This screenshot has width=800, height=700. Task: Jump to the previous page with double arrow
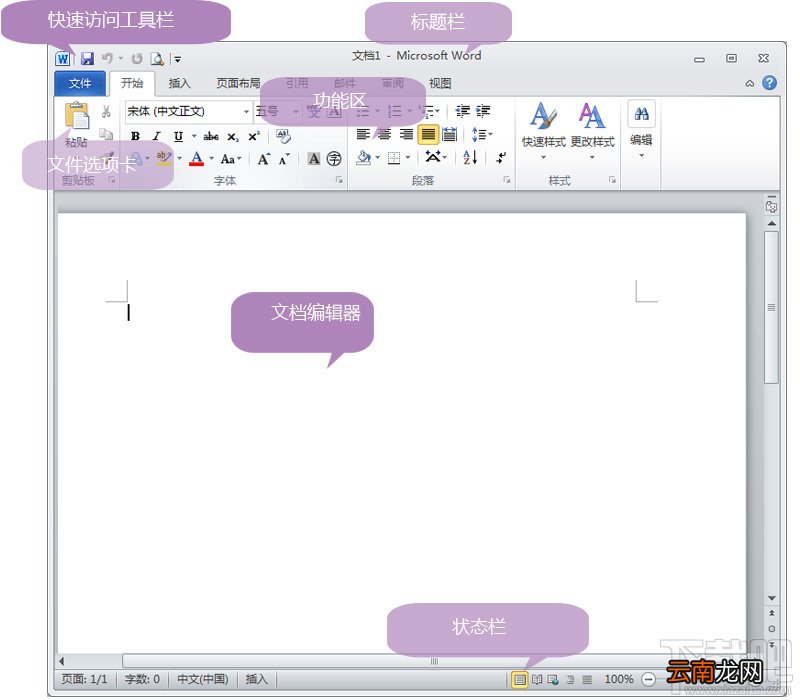771,613
